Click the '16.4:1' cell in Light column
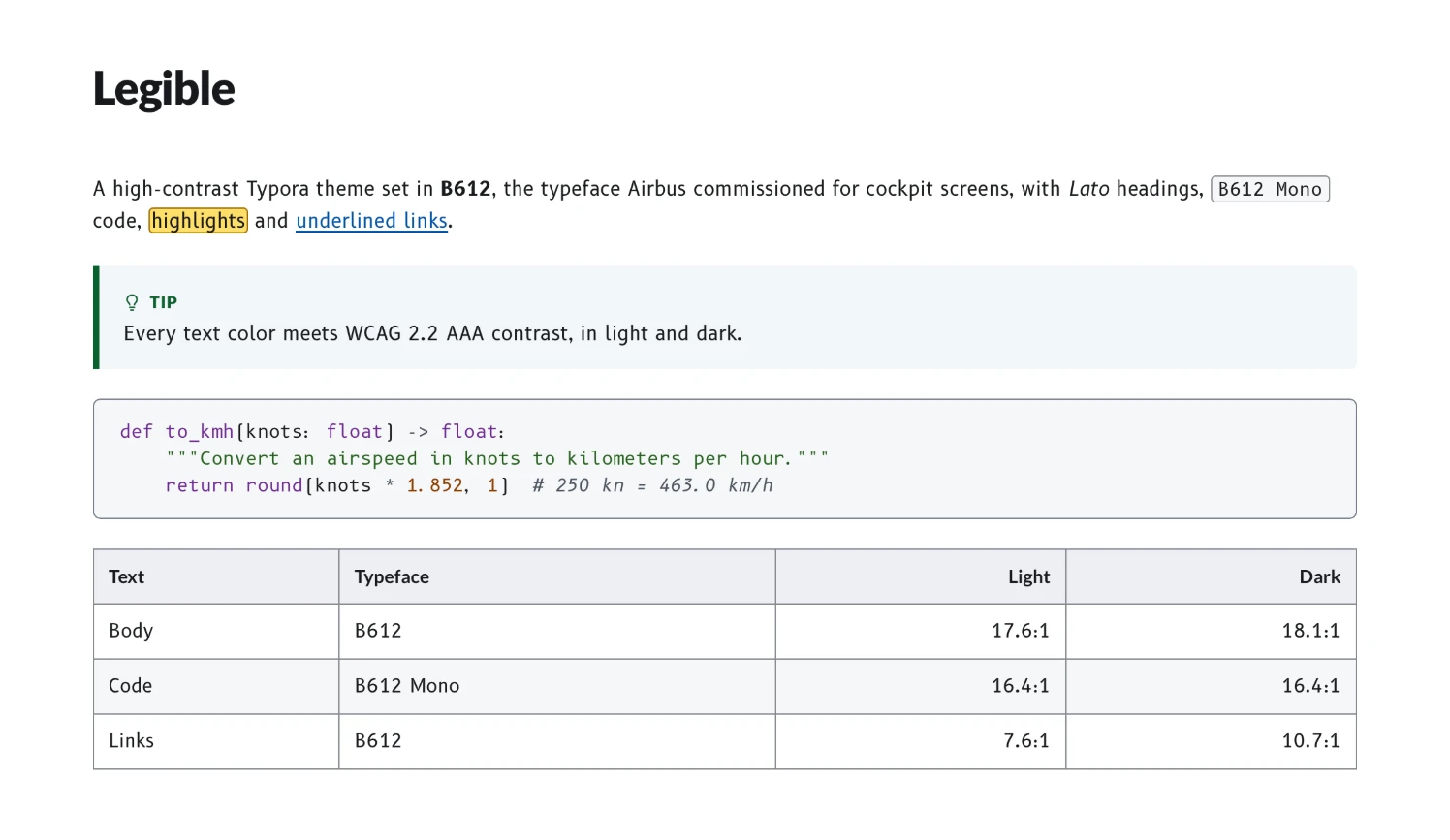Viewport: 1450px width, 840px height. (x=921, y=687)
